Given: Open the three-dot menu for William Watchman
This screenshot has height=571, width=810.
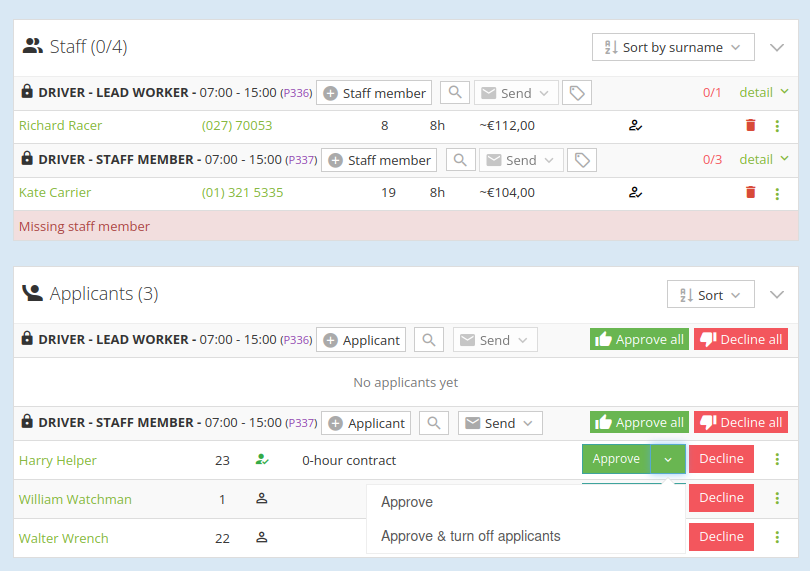Looking at the screenshot, I should (x=777, y=498).
